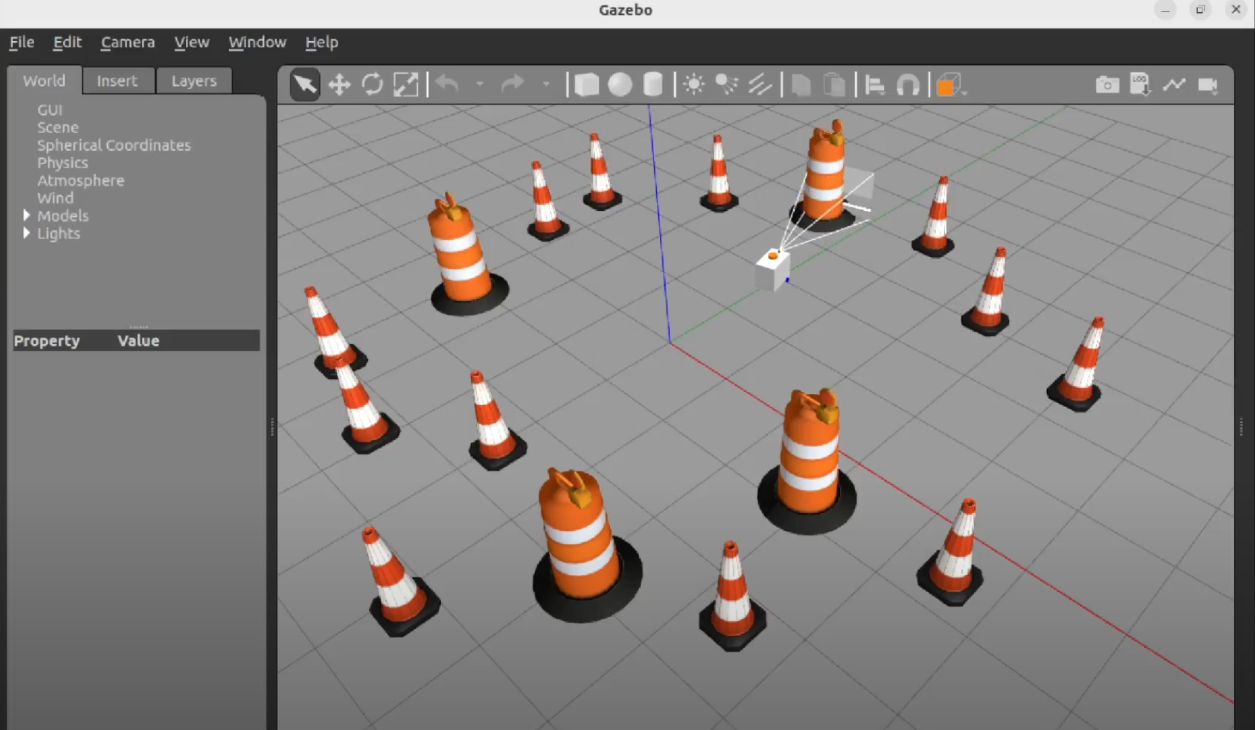
Task: Toggle the data logging icon
Action: [1140, 85]
